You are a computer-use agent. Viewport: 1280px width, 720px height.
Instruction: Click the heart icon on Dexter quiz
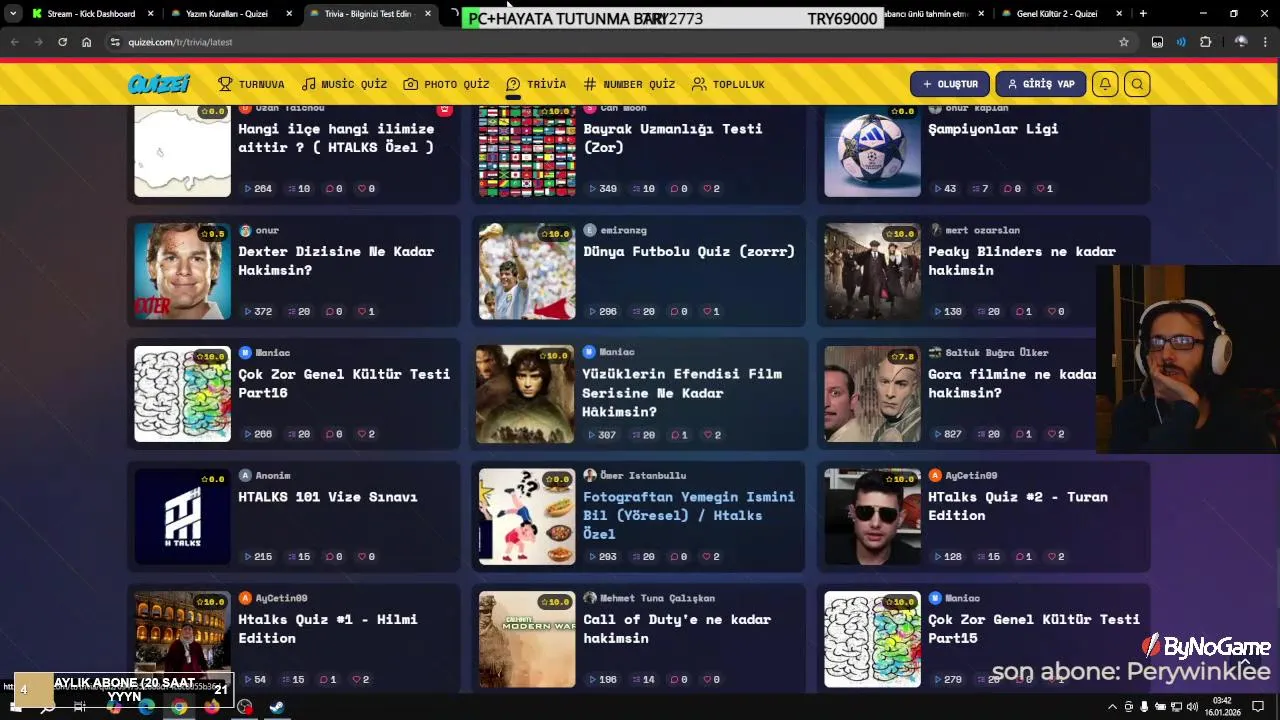pos(360,311)
